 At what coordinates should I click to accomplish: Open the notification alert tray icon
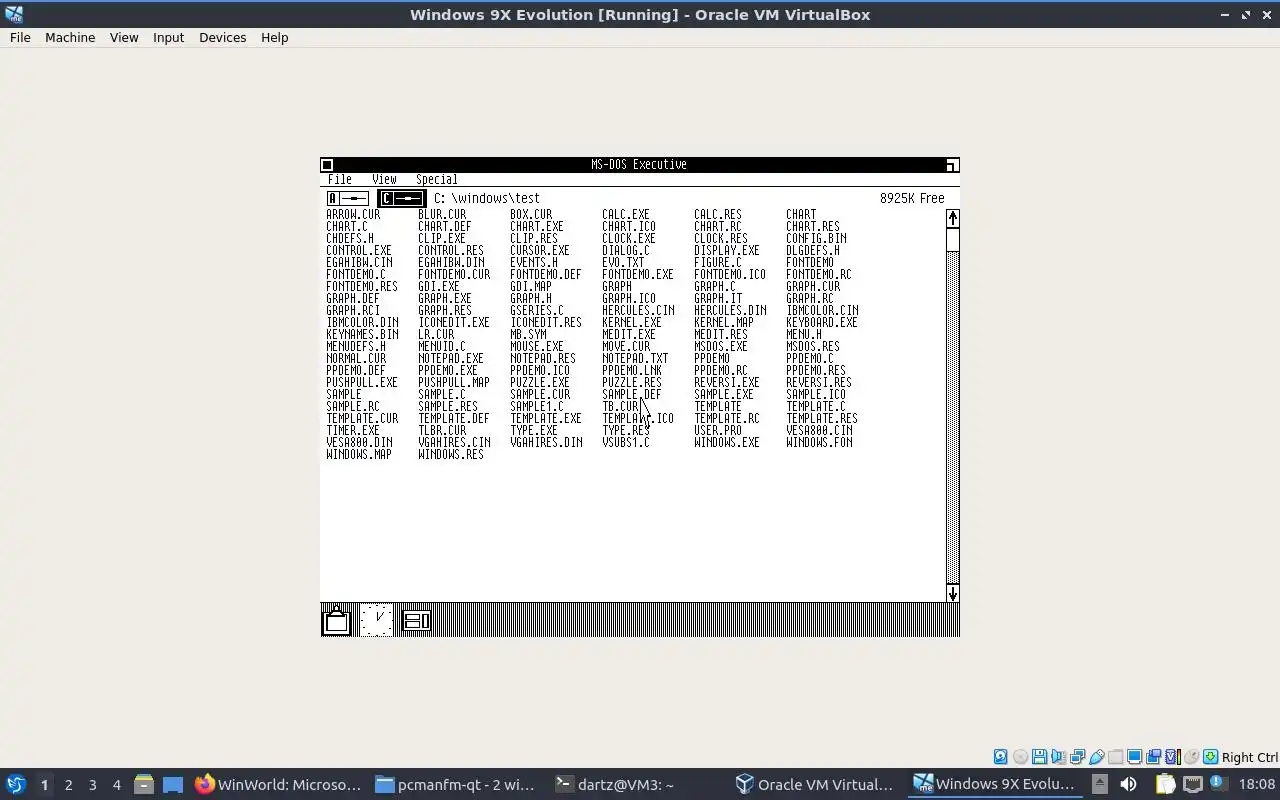coord(1218,783)
